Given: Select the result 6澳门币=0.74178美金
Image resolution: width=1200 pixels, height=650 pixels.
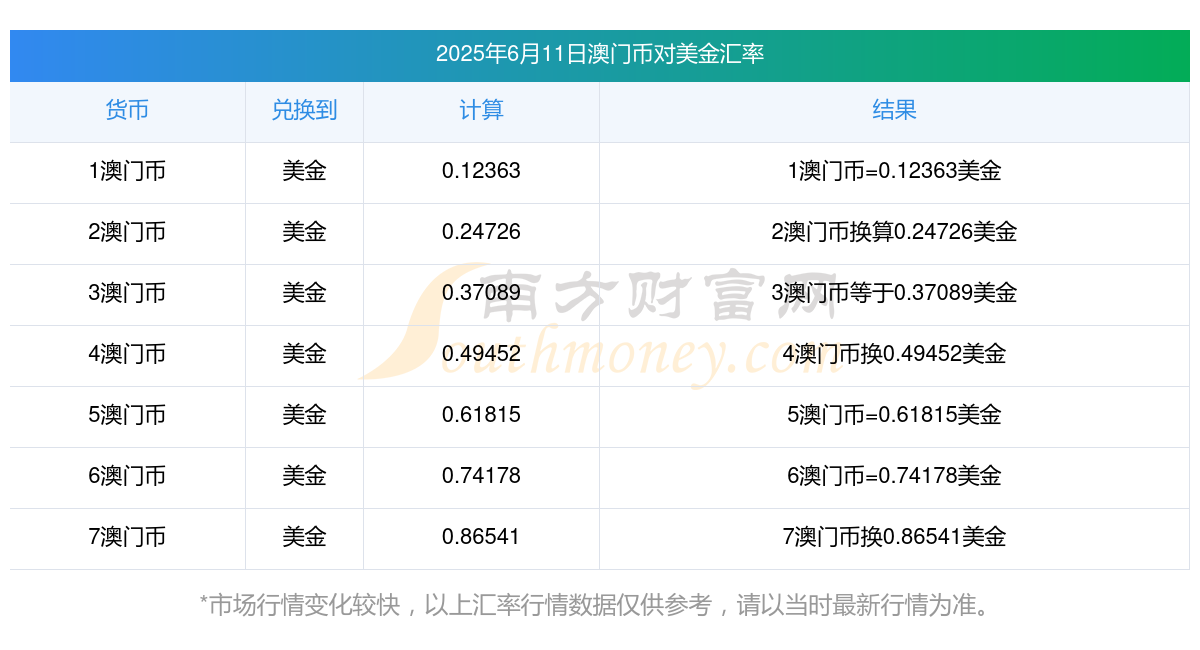Looking at the screenshot, I should (x=894, y=476).
